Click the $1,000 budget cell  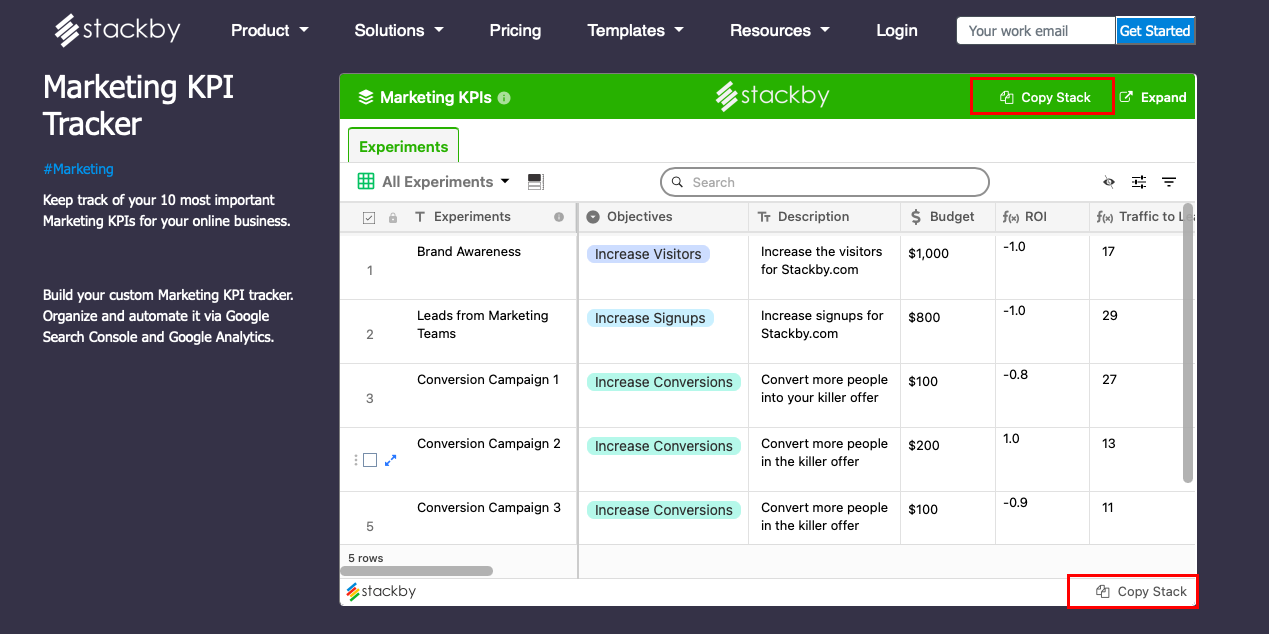pos(948,267)
